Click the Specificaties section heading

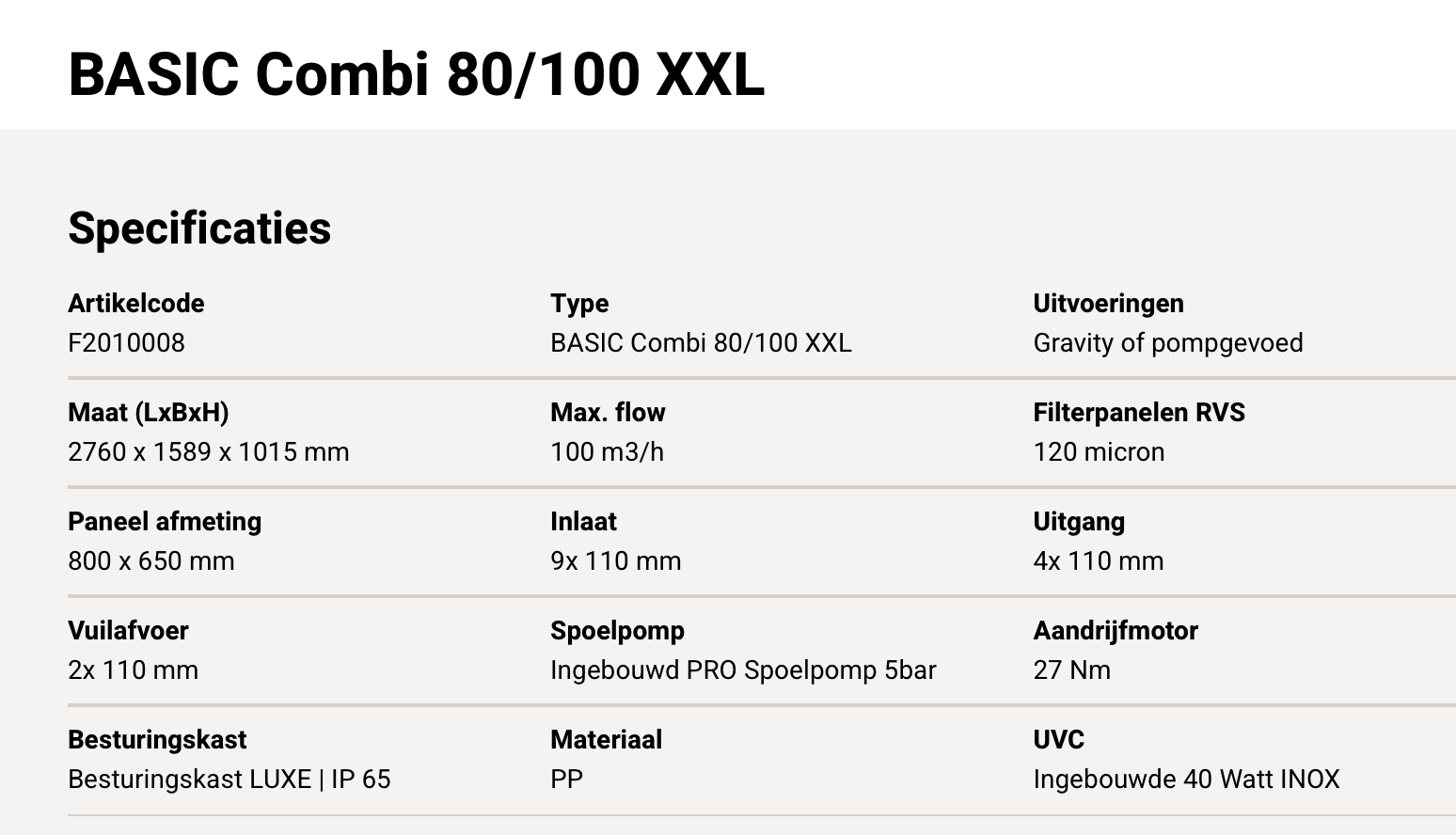[199, 228]
